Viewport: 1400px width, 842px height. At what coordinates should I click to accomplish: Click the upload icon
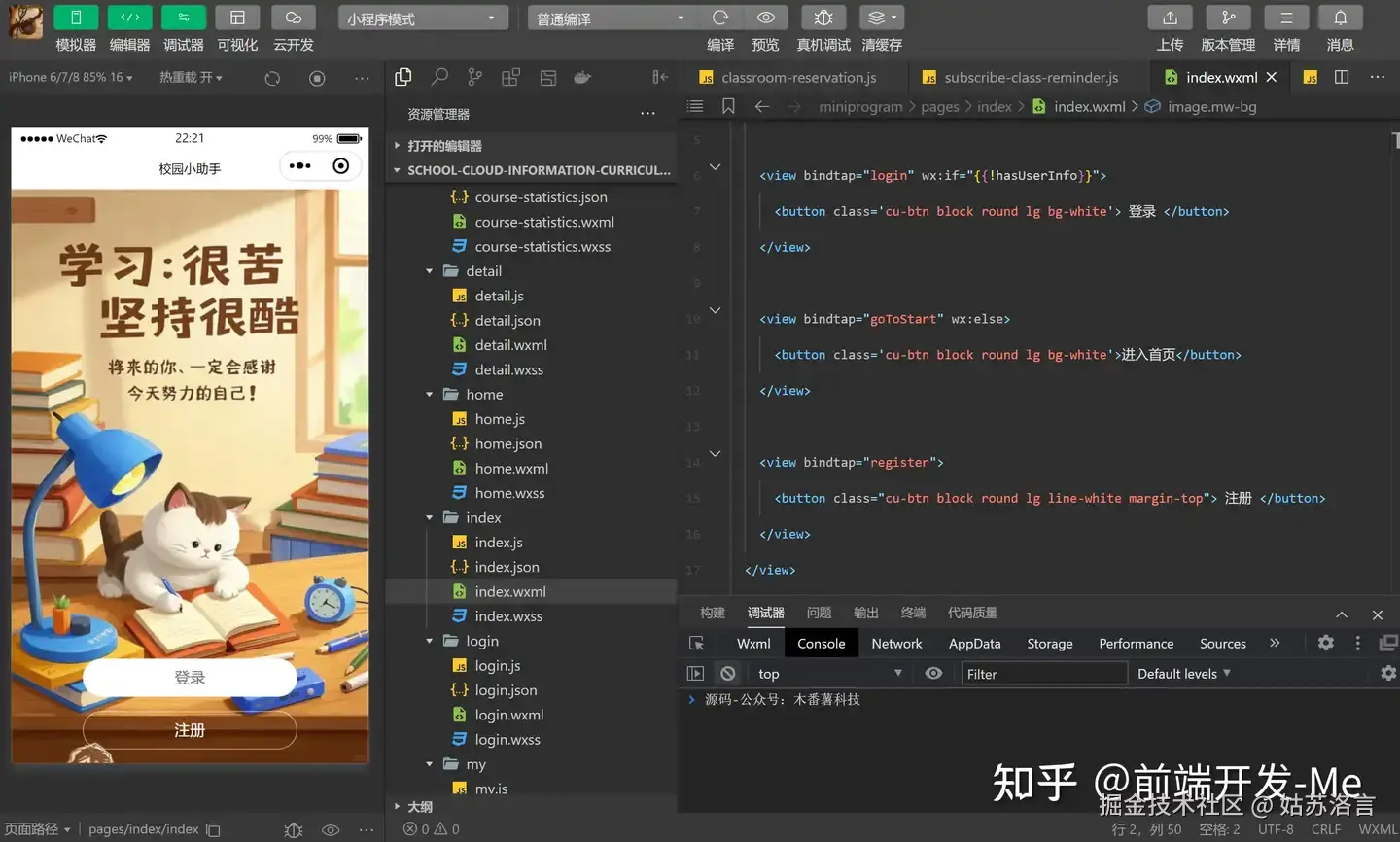tap(1170, 18)
